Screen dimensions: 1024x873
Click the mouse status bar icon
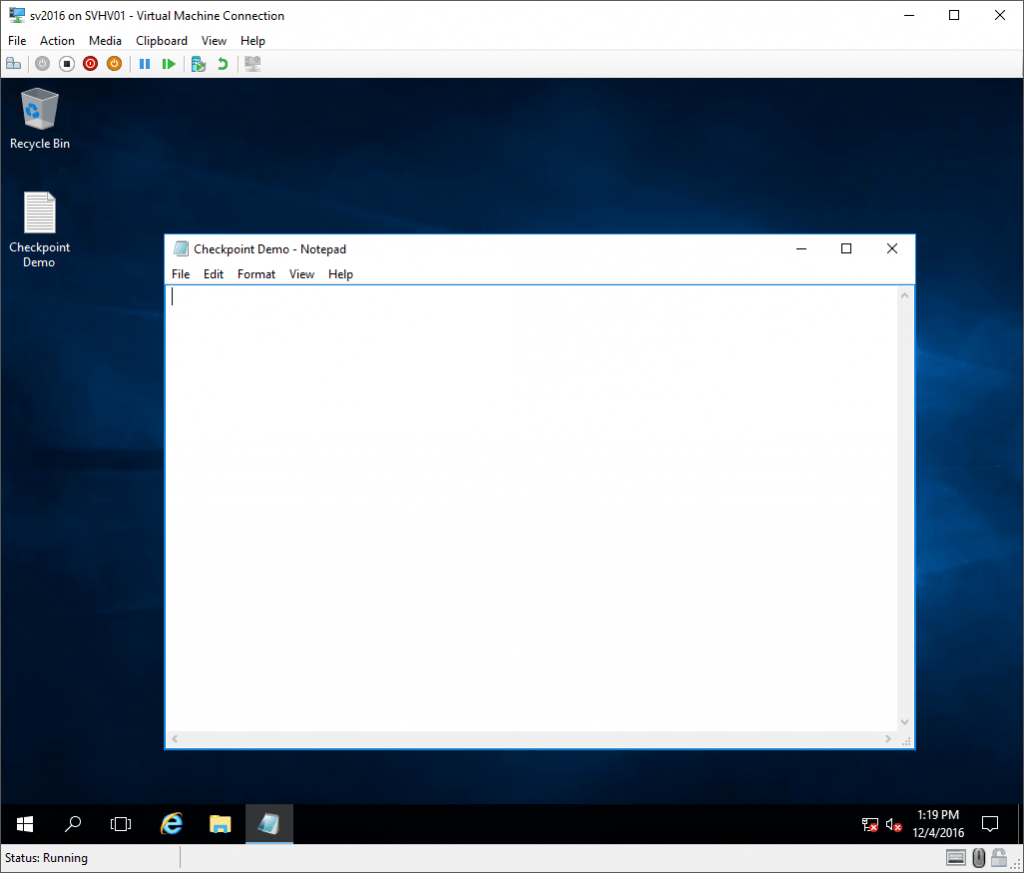(978, 858)
